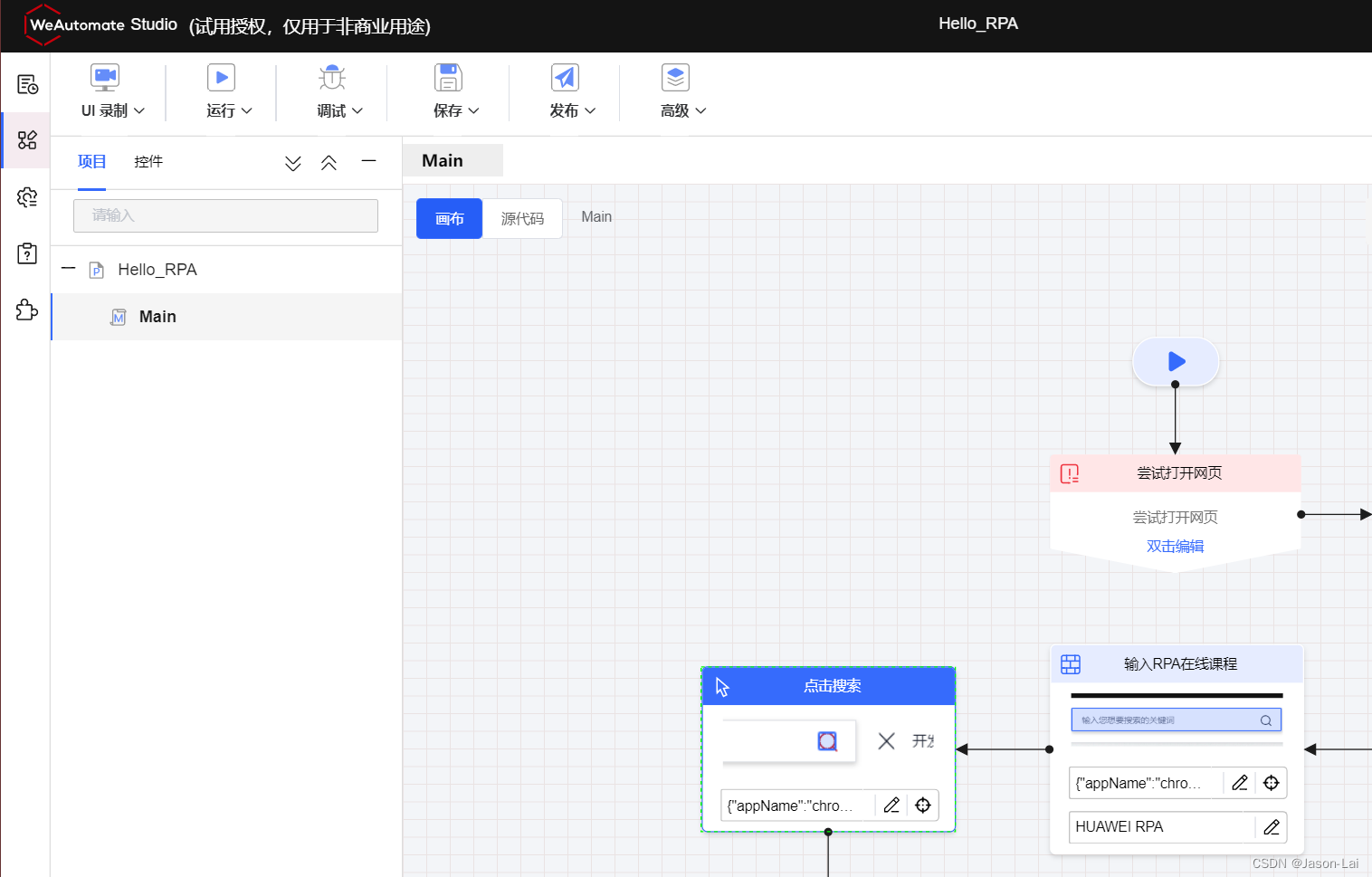Viewport: 1372px width, 877px height.
Task: Expand the UI 录制 dropdown arrow
Action: click(139, 110)
